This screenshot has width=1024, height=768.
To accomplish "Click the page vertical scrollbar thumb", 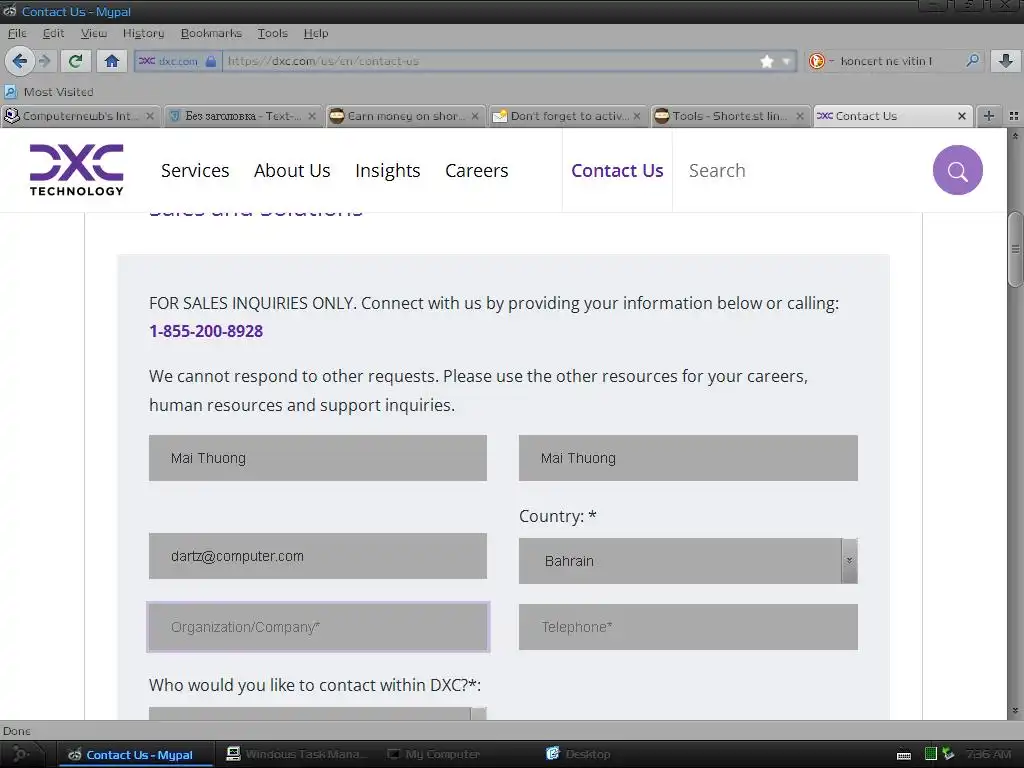I will coord(1016,249).
